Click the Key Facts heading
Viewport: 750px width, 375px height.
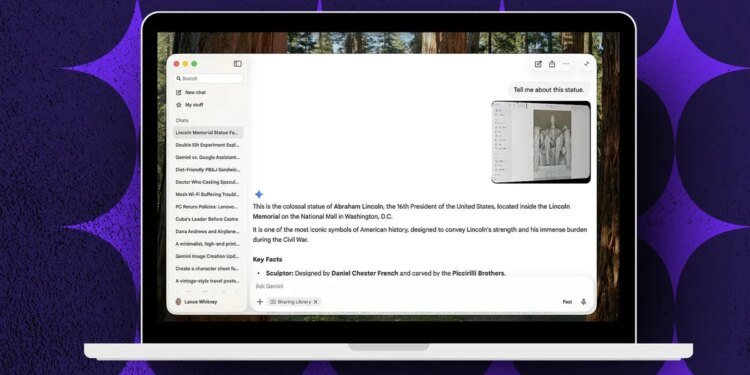point(267,259)
